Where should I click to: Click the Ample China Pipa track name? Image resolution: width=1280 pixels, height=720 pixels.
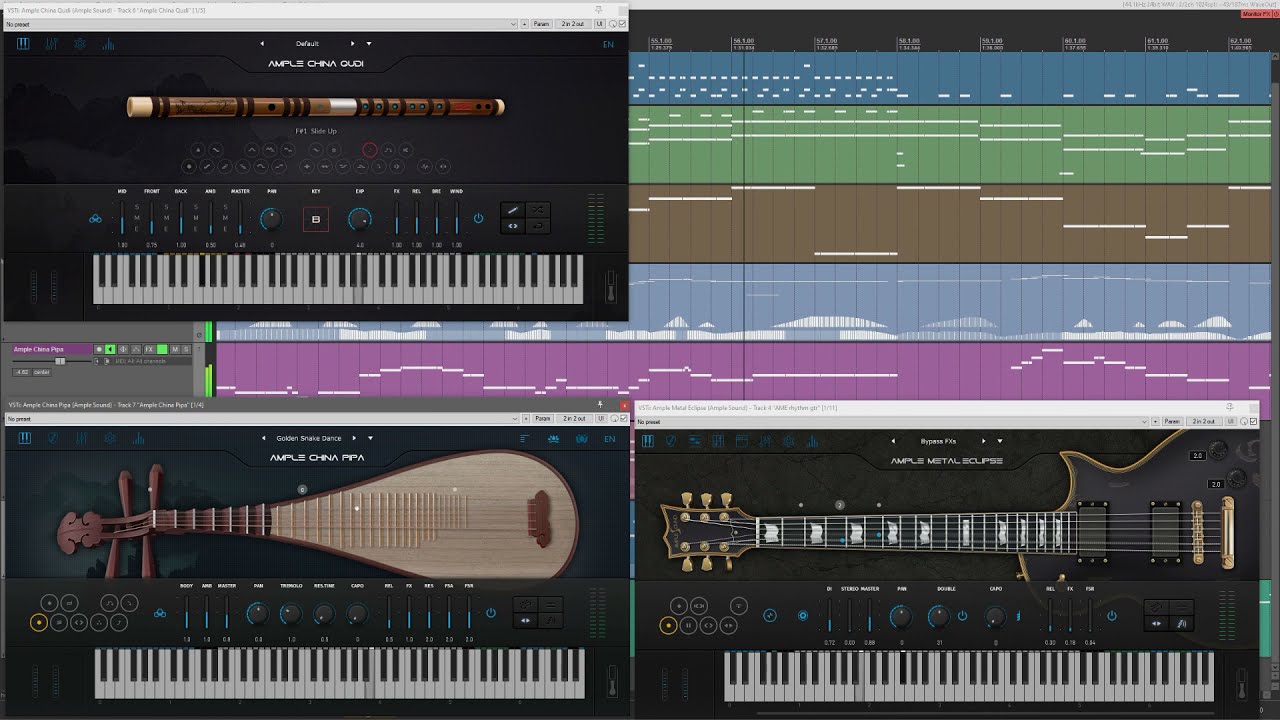coord(51,349)
